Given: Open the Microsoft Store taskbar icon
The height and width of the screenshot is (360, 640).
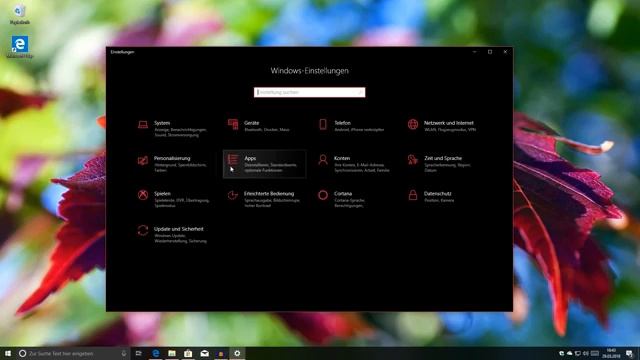Looking at the screenshot, I should click(x=188, y=353).
